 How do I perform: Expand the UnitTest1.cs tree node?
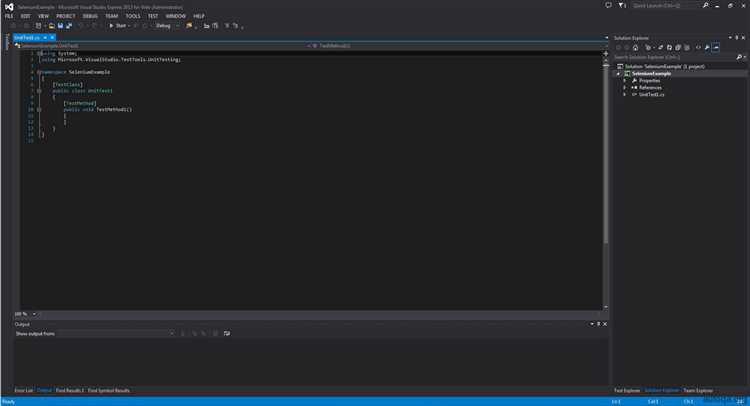[x=625, y=94]
